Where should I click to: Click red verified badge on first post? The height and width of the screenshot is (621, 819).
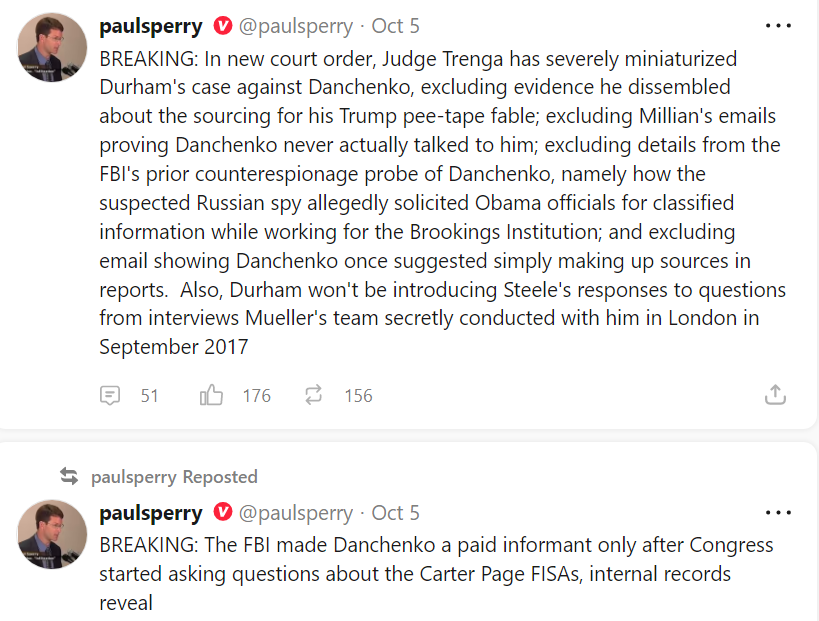[223, 26]
